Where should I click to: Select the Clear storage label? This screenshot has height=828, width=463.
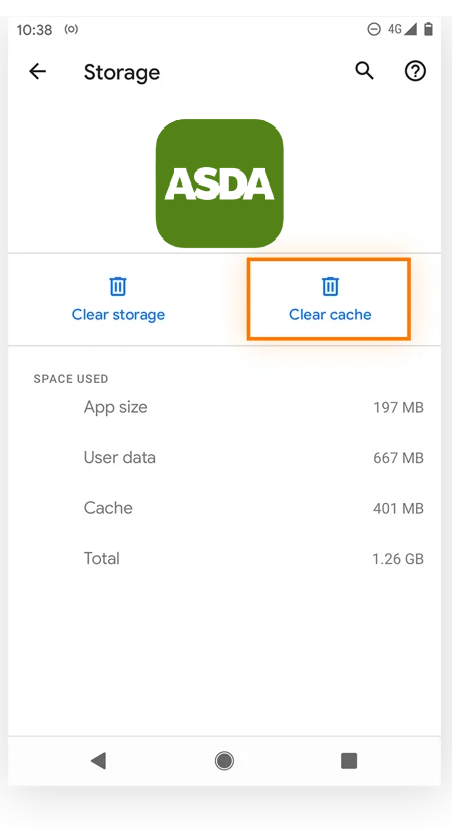(x=118, y=315)
